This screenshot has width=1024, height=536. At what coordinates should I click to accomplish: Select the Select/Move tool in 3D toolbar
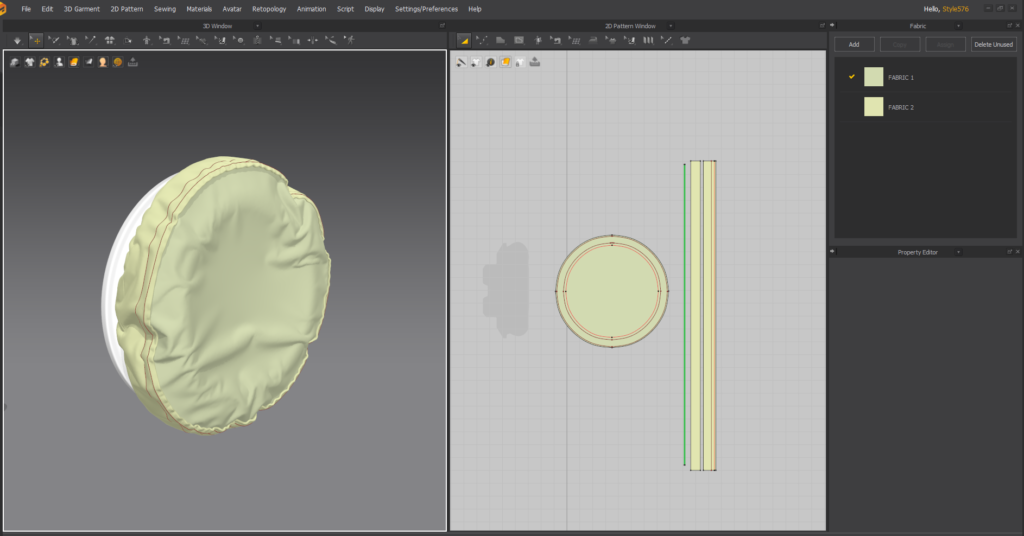pyautogui.click(x=37, y=40)
